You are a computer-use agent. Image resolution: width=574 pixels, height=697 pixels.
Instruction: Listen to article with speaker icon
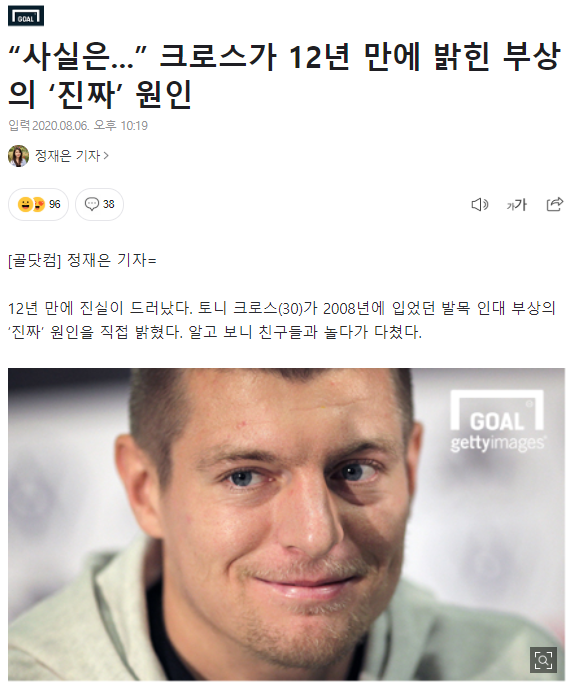tap(479, 204)
